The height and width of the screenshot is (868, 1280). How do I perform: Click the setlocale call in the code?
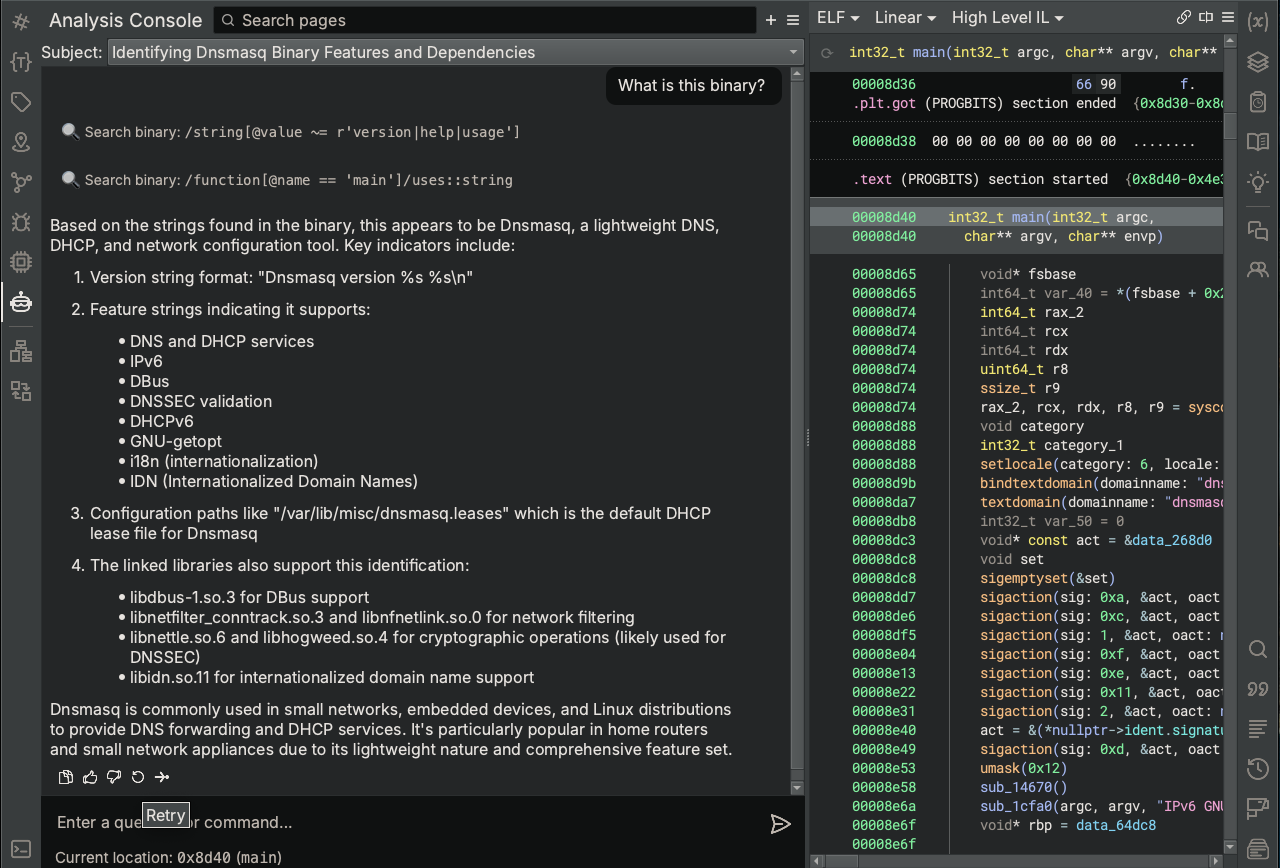[1100, 464]
